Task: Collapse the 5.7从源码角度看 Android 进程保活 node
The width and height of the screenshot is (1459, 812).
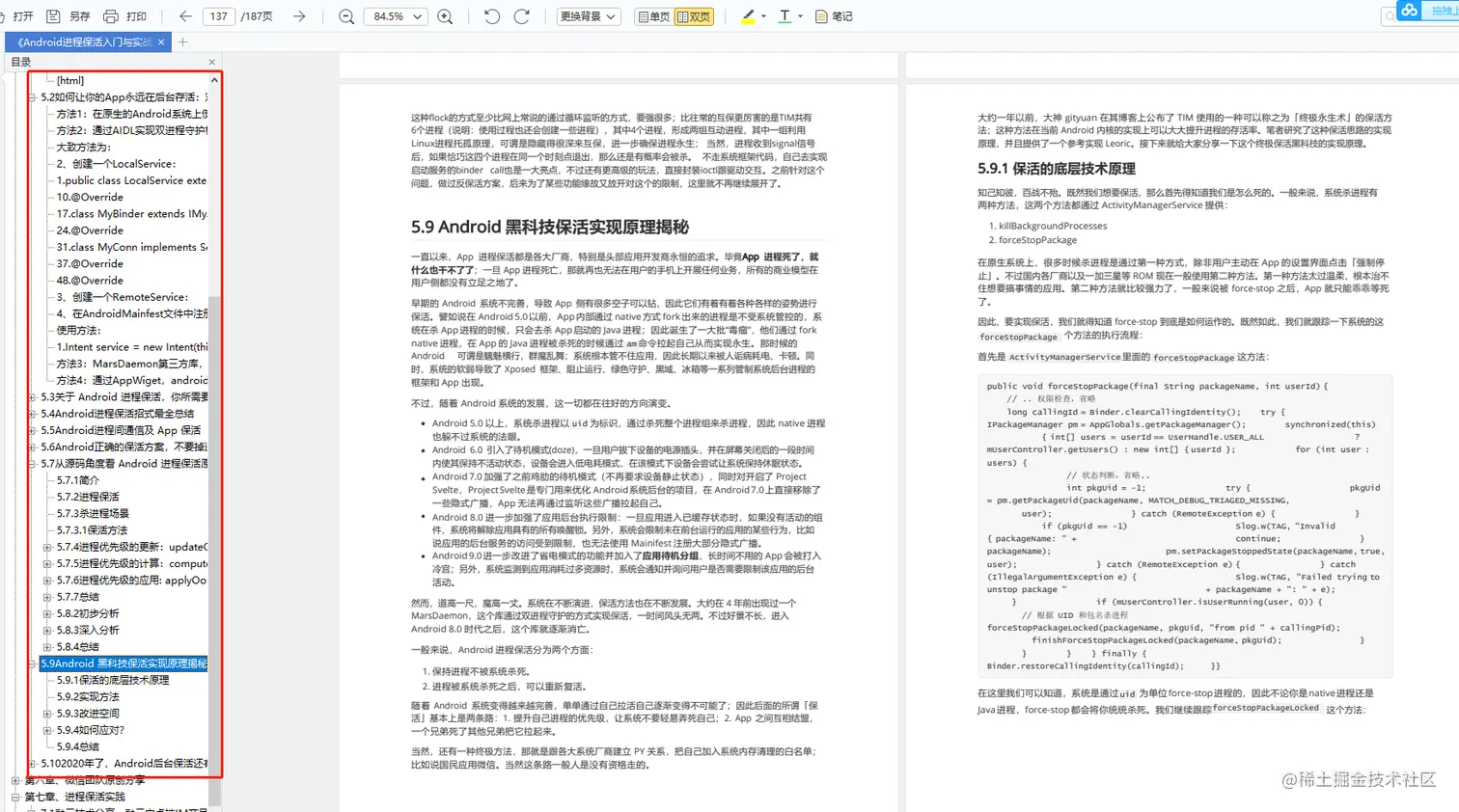Action: pyautogui.click(x=32, y=464)
